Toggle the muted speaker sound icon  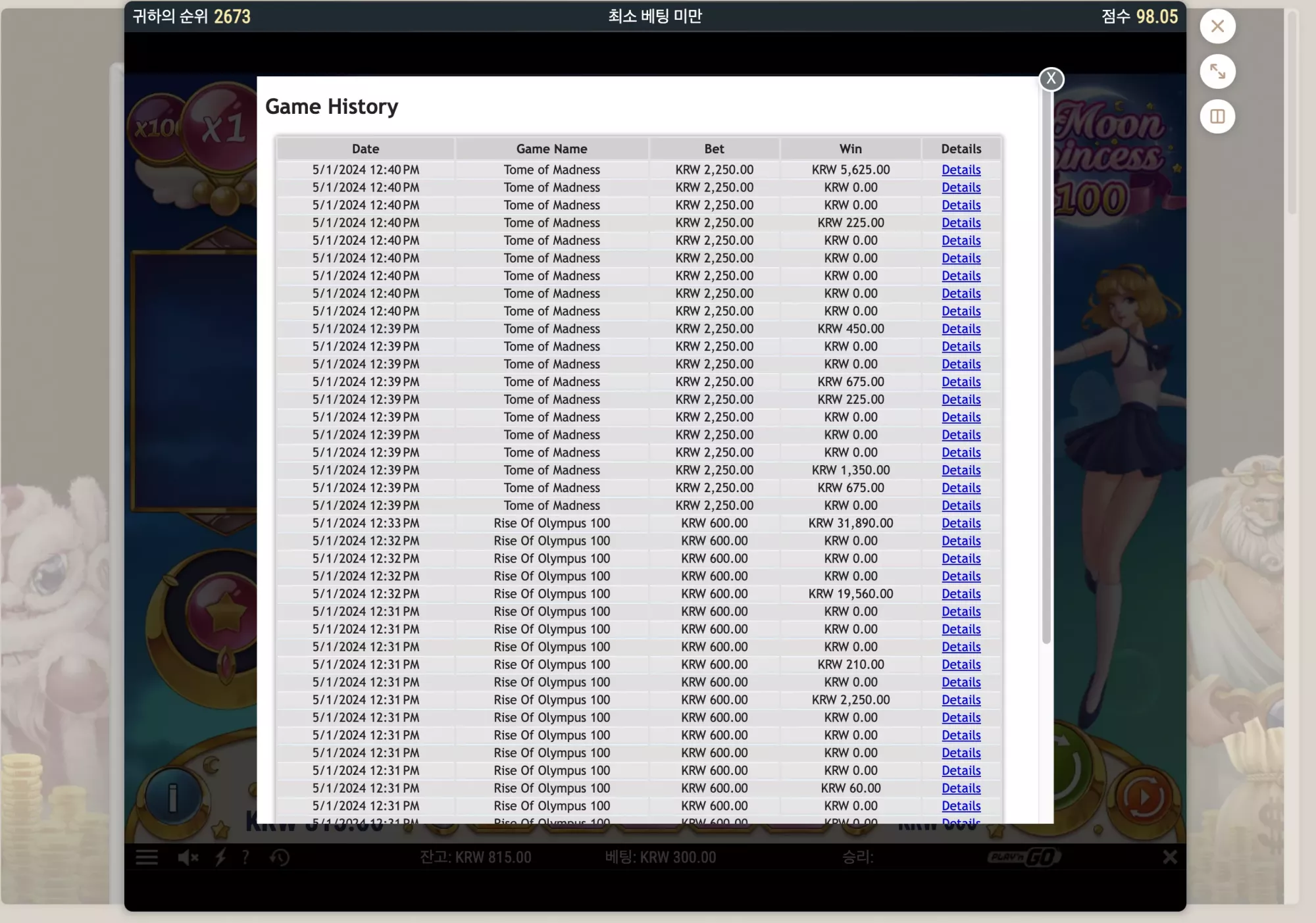[x=188, y=857]
